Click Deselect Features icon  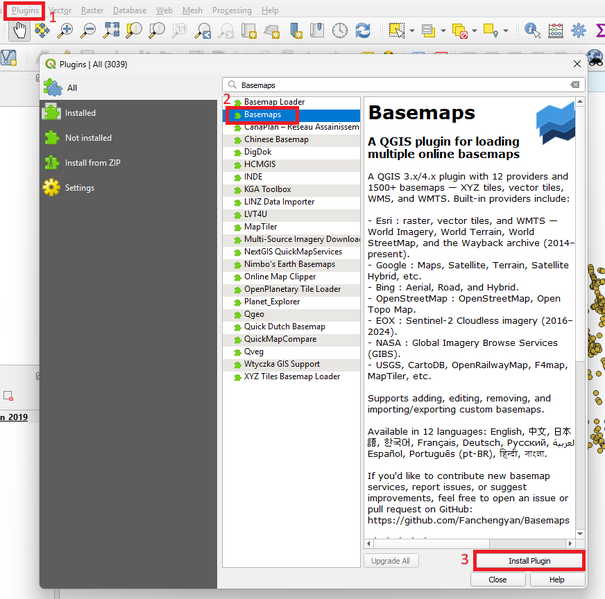(460, 30)
